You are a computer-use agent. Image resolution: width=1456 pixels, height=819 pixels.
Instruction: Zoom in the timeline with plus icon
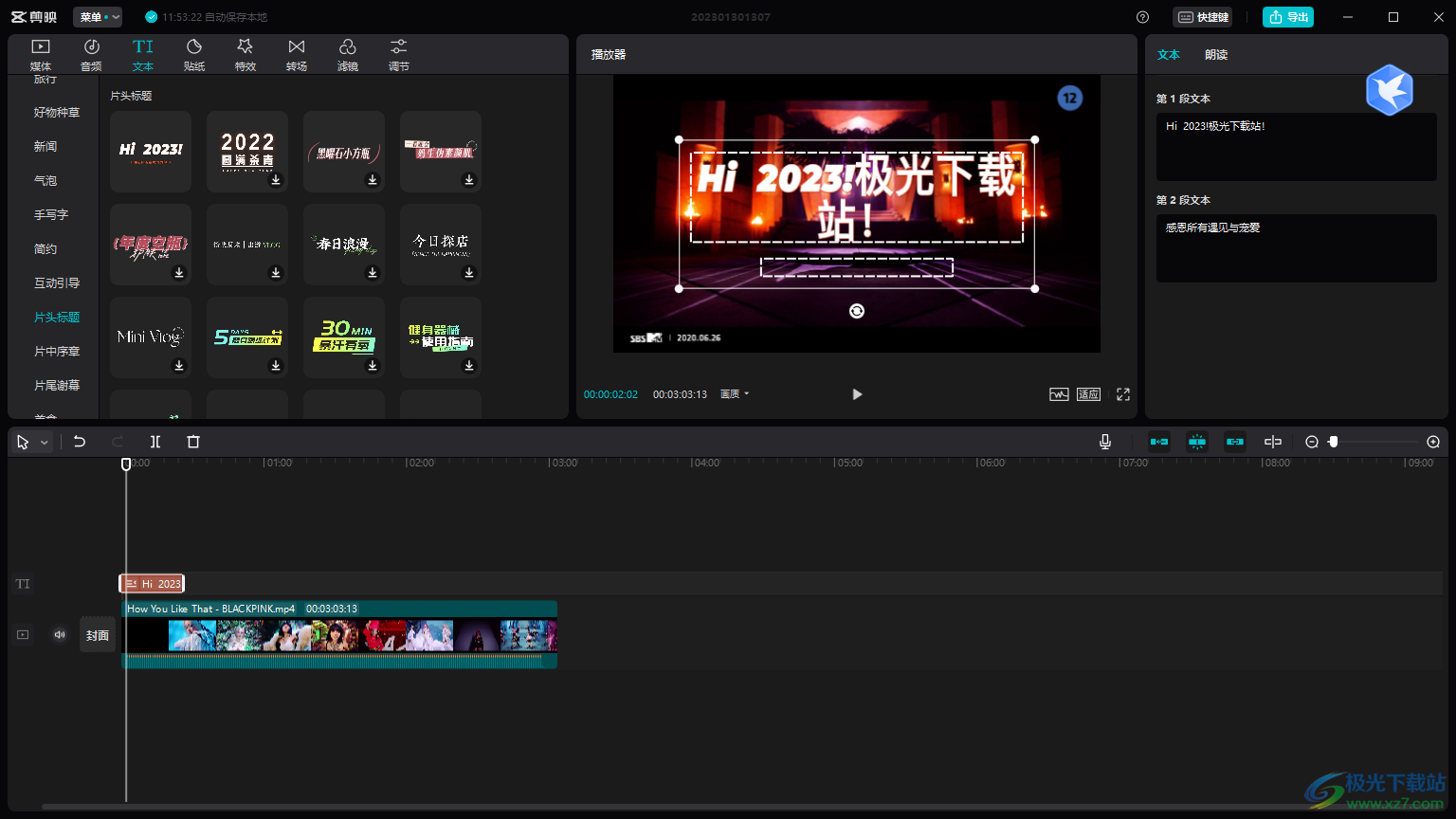pos(1433,442)
